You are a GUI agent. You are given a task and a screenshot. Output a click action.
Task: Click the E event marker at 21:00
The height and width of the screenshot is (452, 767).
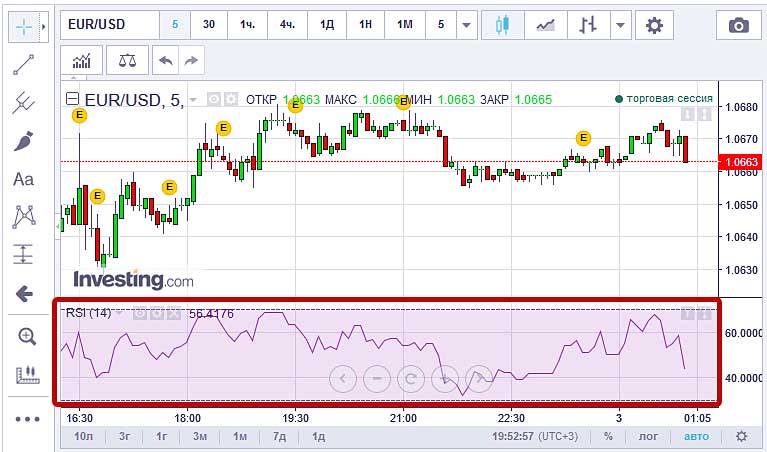tap(403, 102)
